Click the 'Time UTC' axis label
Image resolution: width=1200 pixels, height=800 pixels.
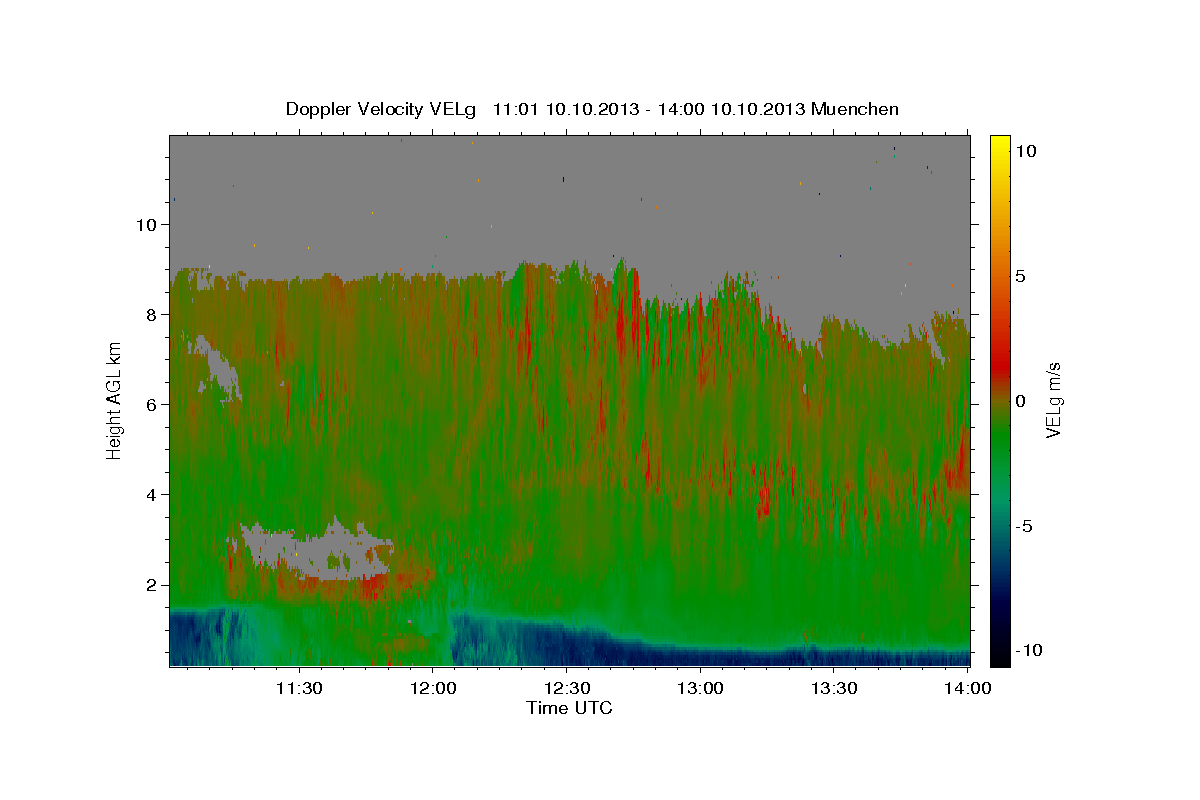point(569,708)
